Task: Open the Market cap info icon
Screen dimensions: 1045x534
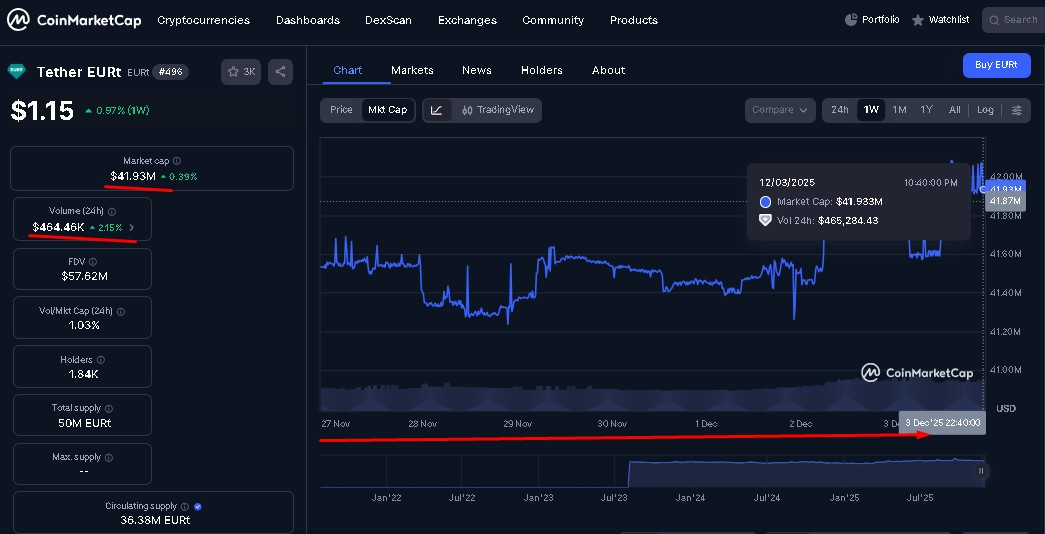Action: [x=177, y=161]
